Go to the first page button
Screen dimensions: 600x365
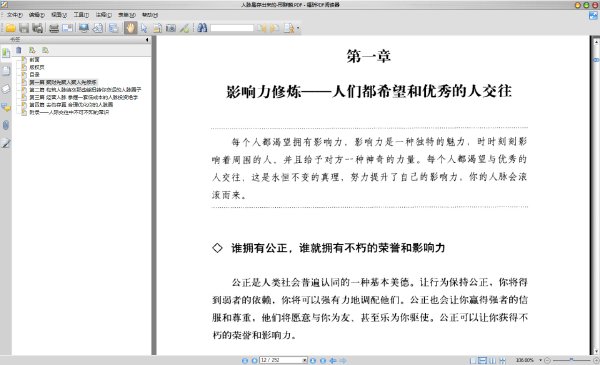point(245,360)
